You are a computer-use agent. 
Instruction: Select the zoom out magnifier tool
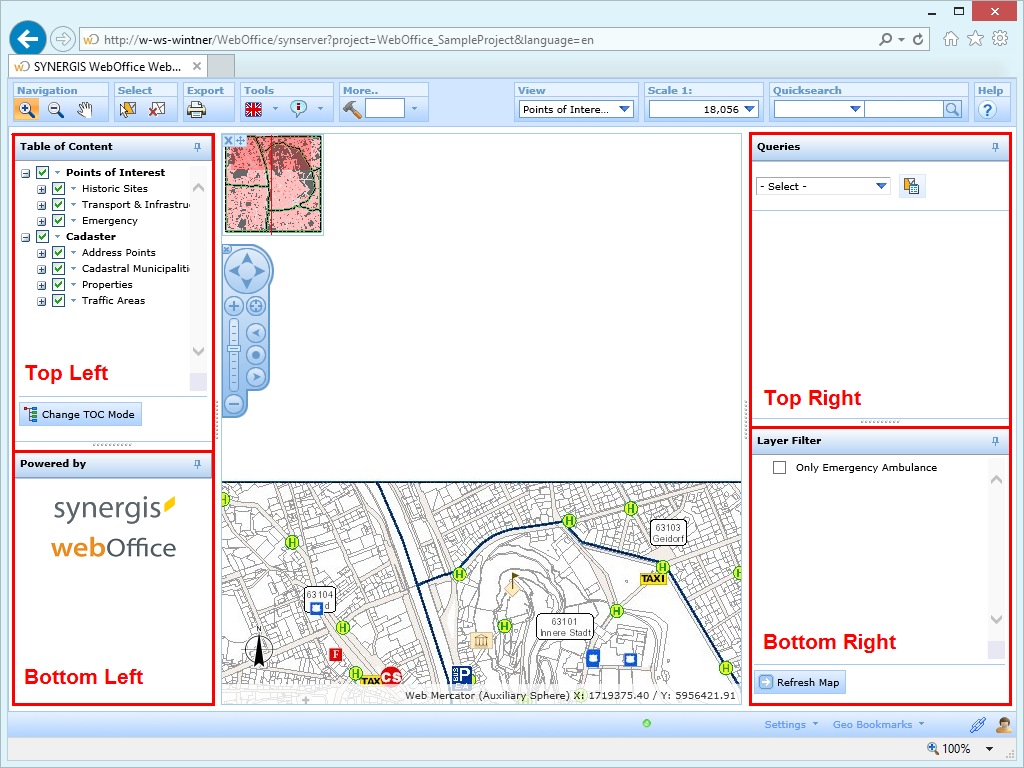56,109
